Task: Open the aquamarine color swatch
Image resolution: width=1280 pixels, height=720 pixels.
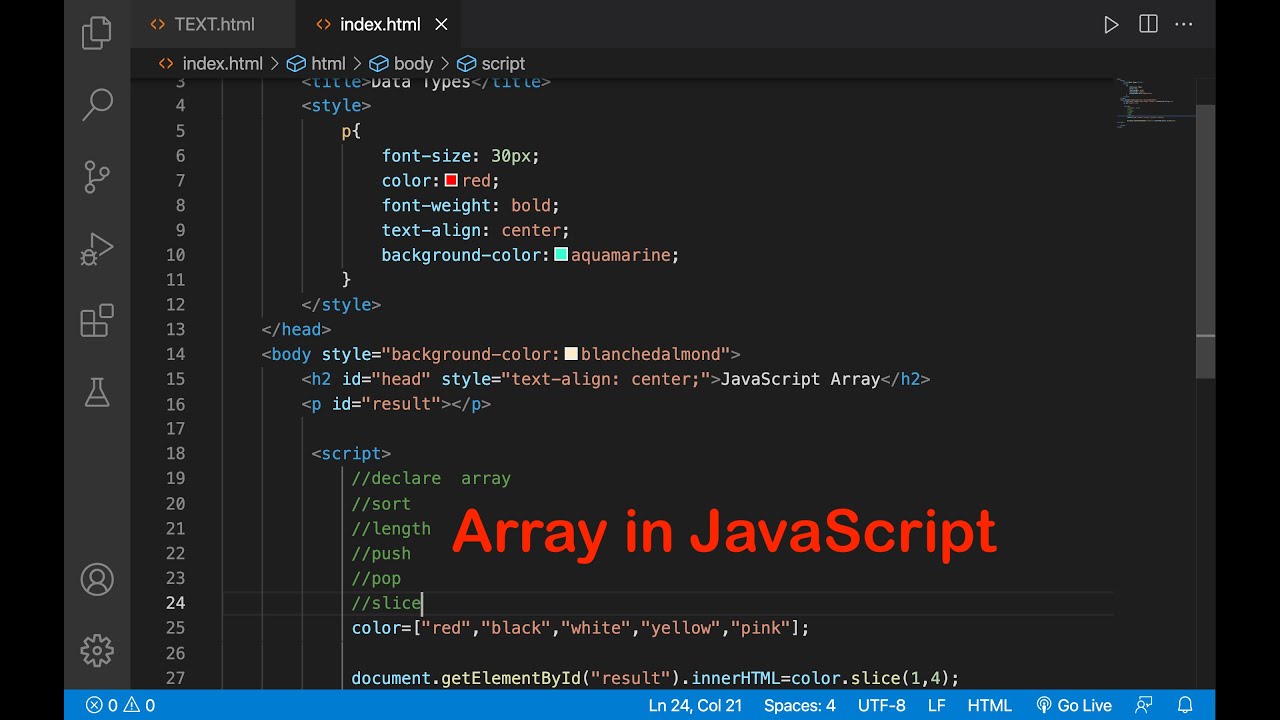Action: [x=561, y=254]
